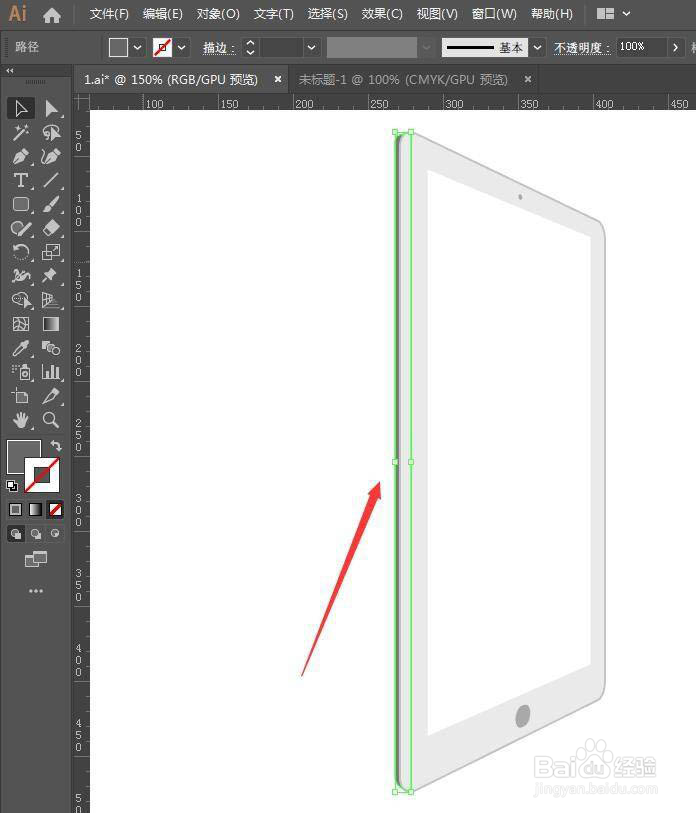696x813 pixels.
Task: Select the Curvature tool
Action: tap(51, 157)
